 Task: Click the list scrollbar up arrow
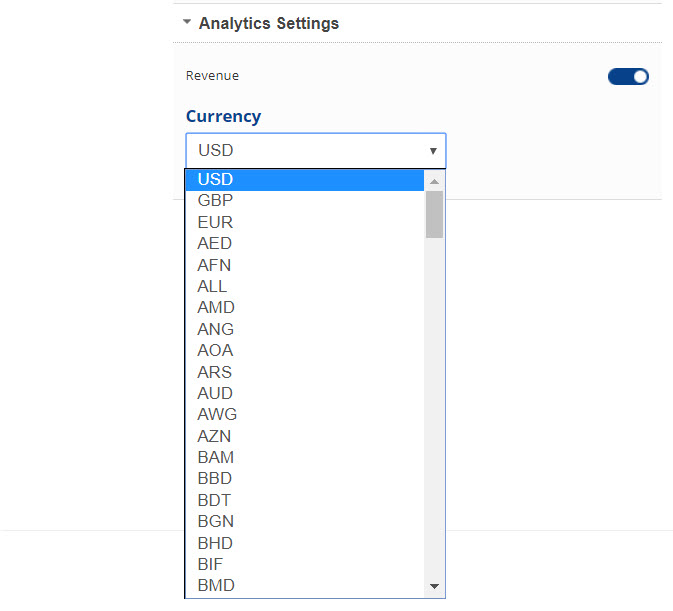click(434, 181)
